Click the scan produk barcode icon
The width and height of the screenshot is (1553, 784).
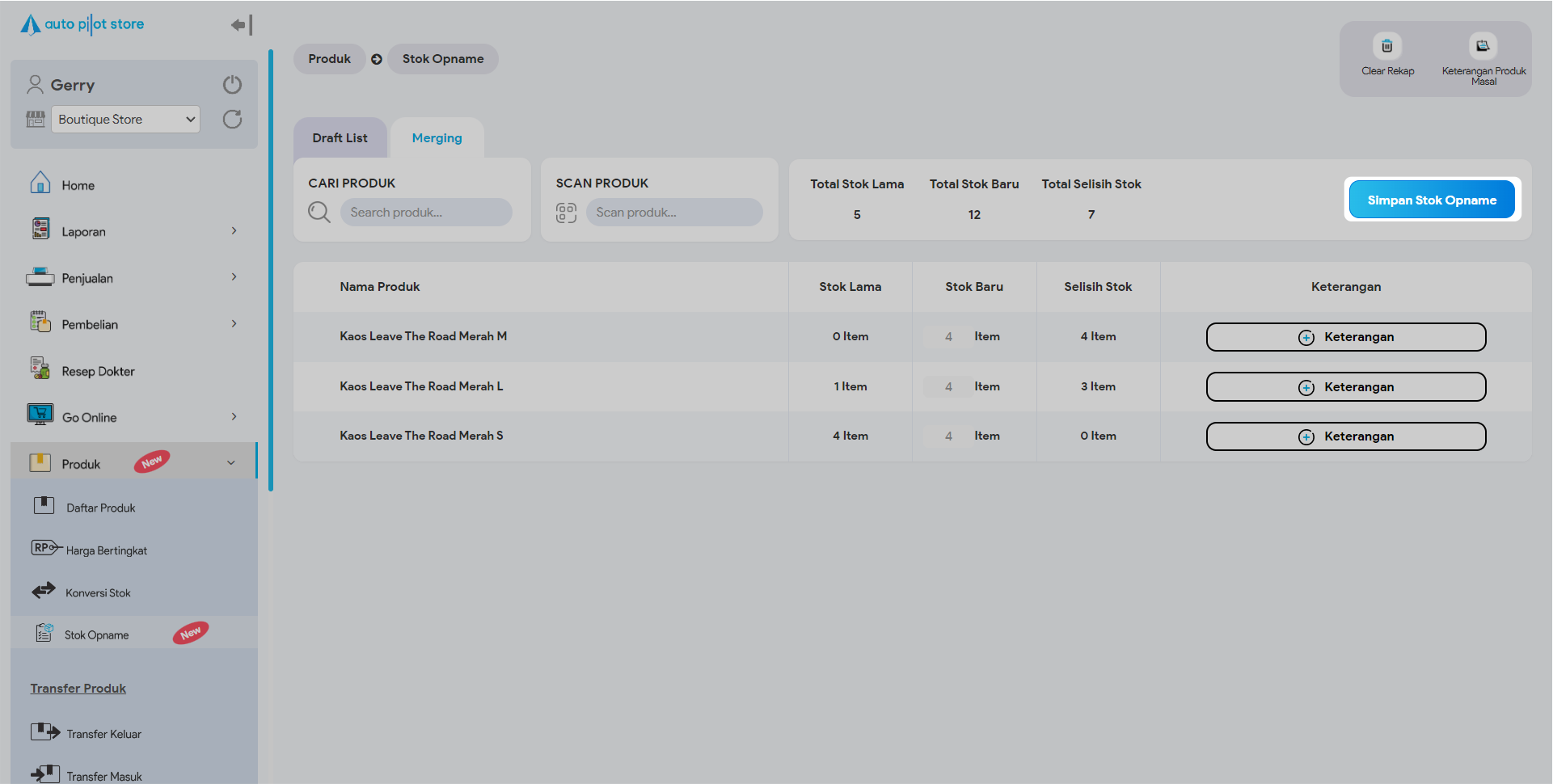(x=566, y=213)
